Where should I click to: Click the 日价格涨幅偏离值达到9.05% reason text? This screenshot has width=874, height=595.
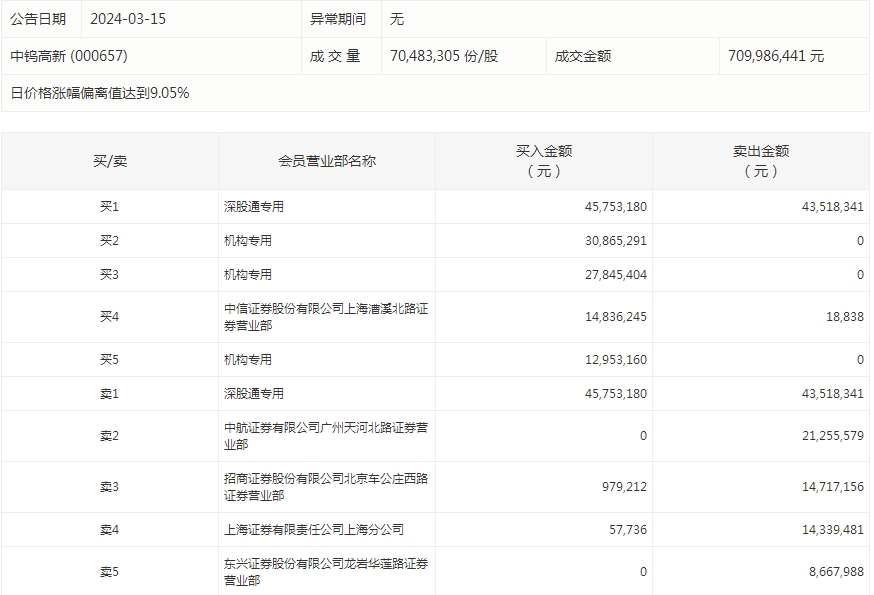100,93
